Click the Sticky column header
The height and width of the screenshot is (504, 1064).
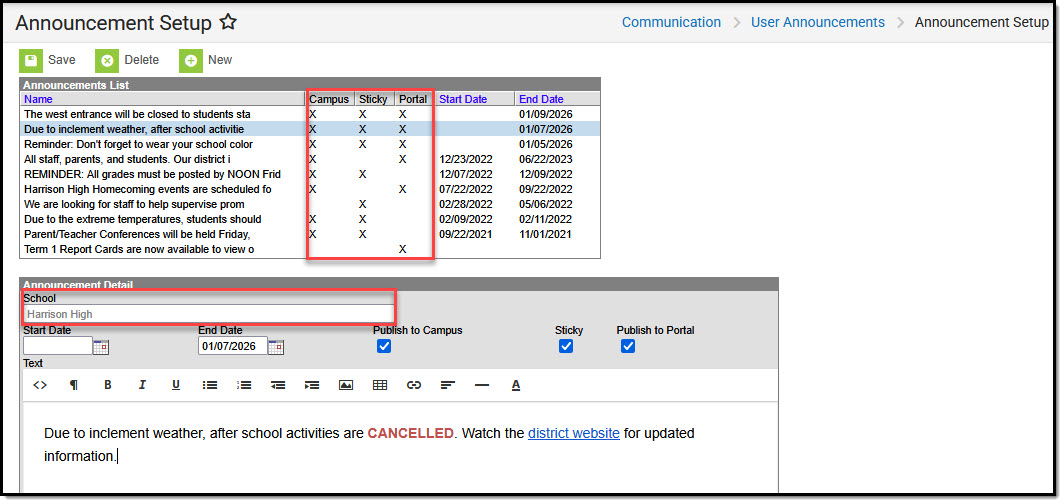point(373,99)
